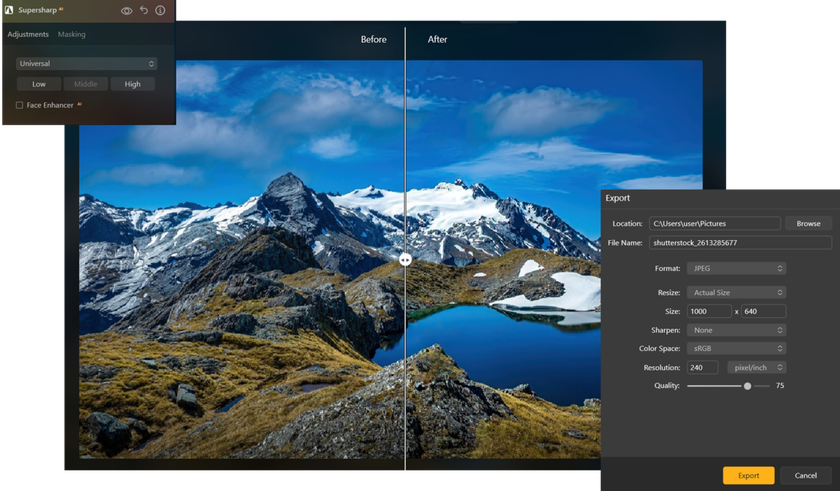Image resolution: width=840 pixels, height=491 pixels.
Task: Select the Low sharpening level
Action: point(39,84)
